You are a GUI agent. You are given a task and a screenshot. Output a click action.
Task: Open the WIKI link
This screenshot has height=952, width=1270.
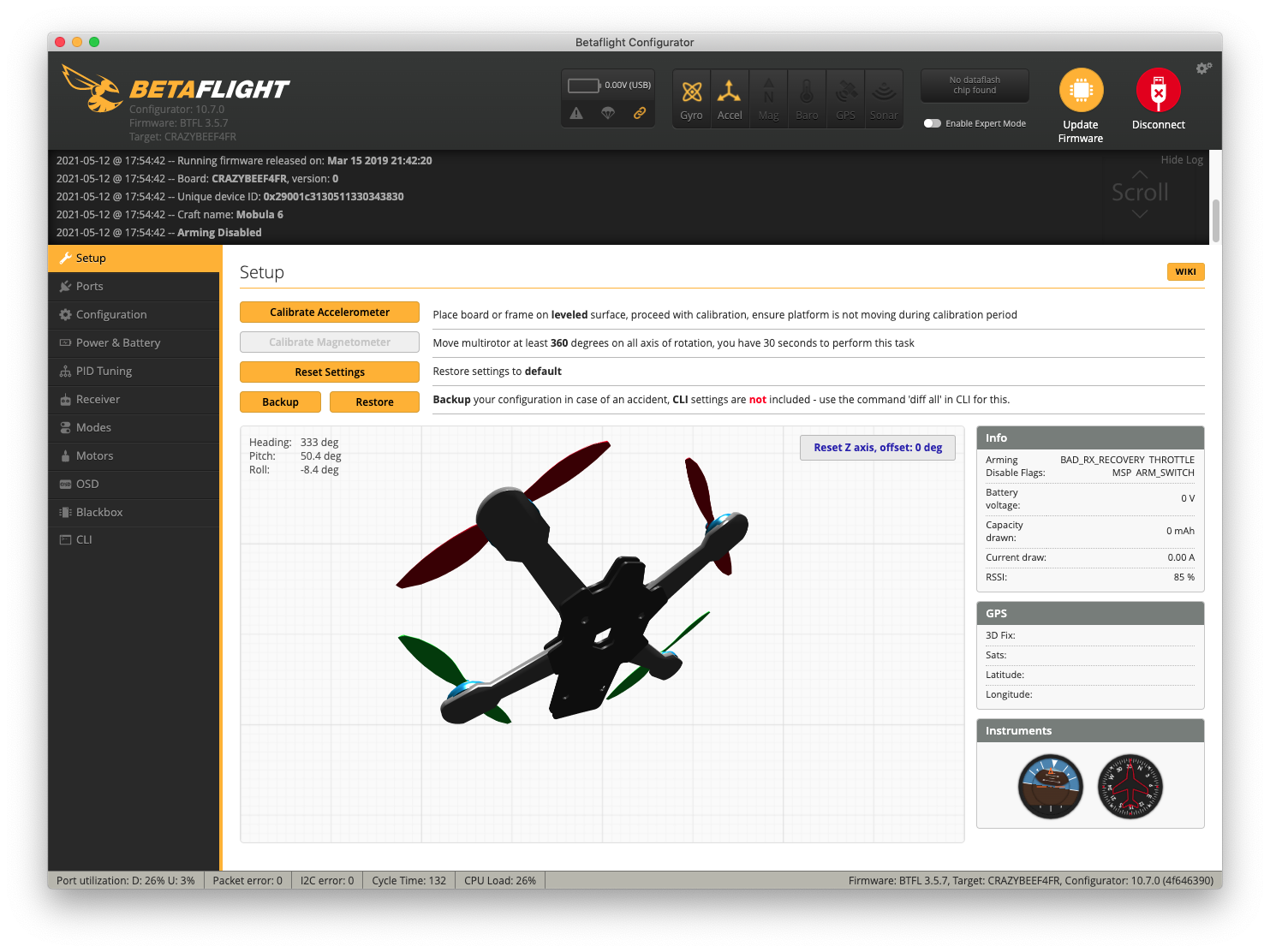(1186, 272)
